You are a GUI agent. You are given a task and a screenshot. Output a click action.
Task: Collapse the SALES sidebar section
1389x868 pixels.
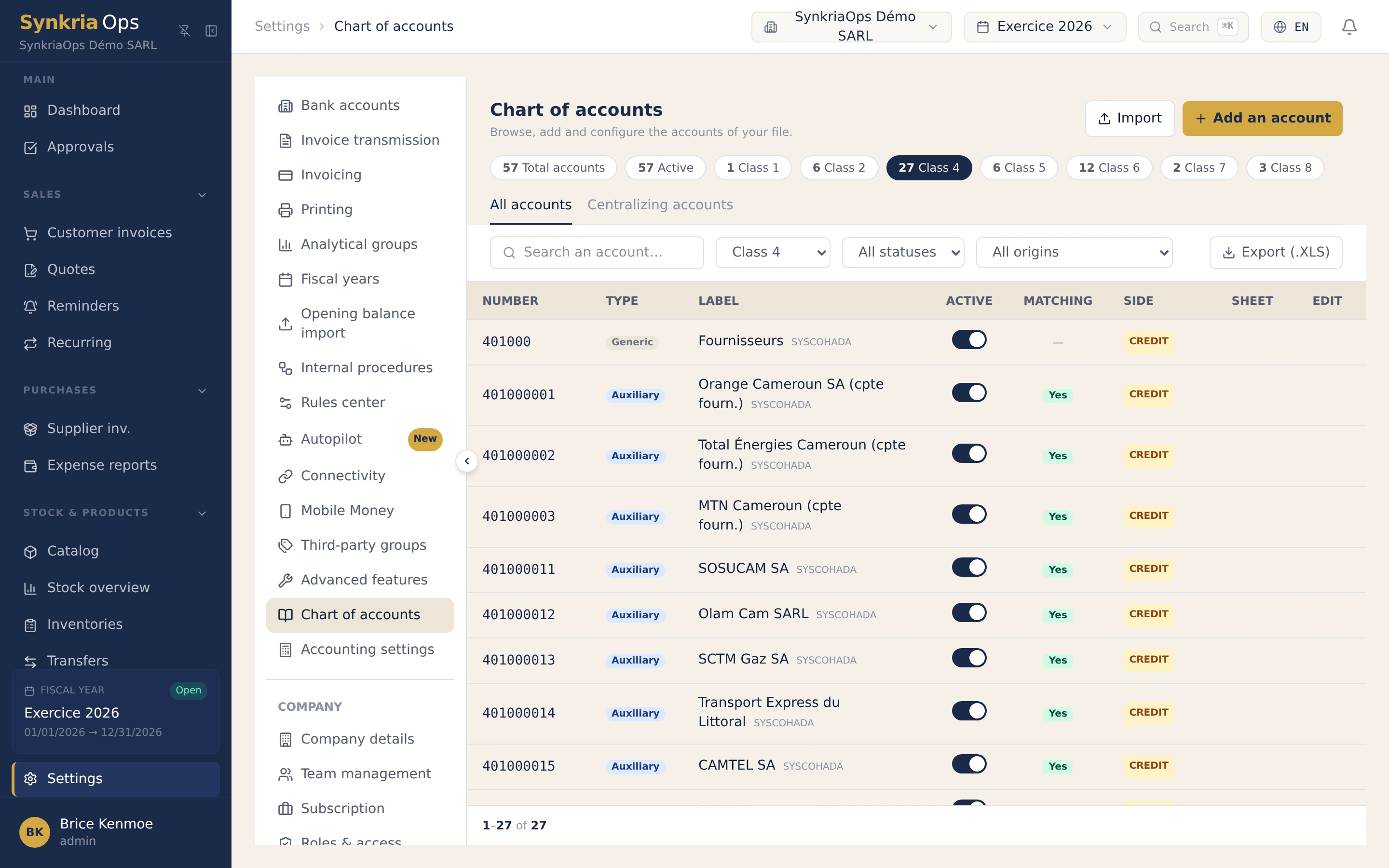pos(202,195)
